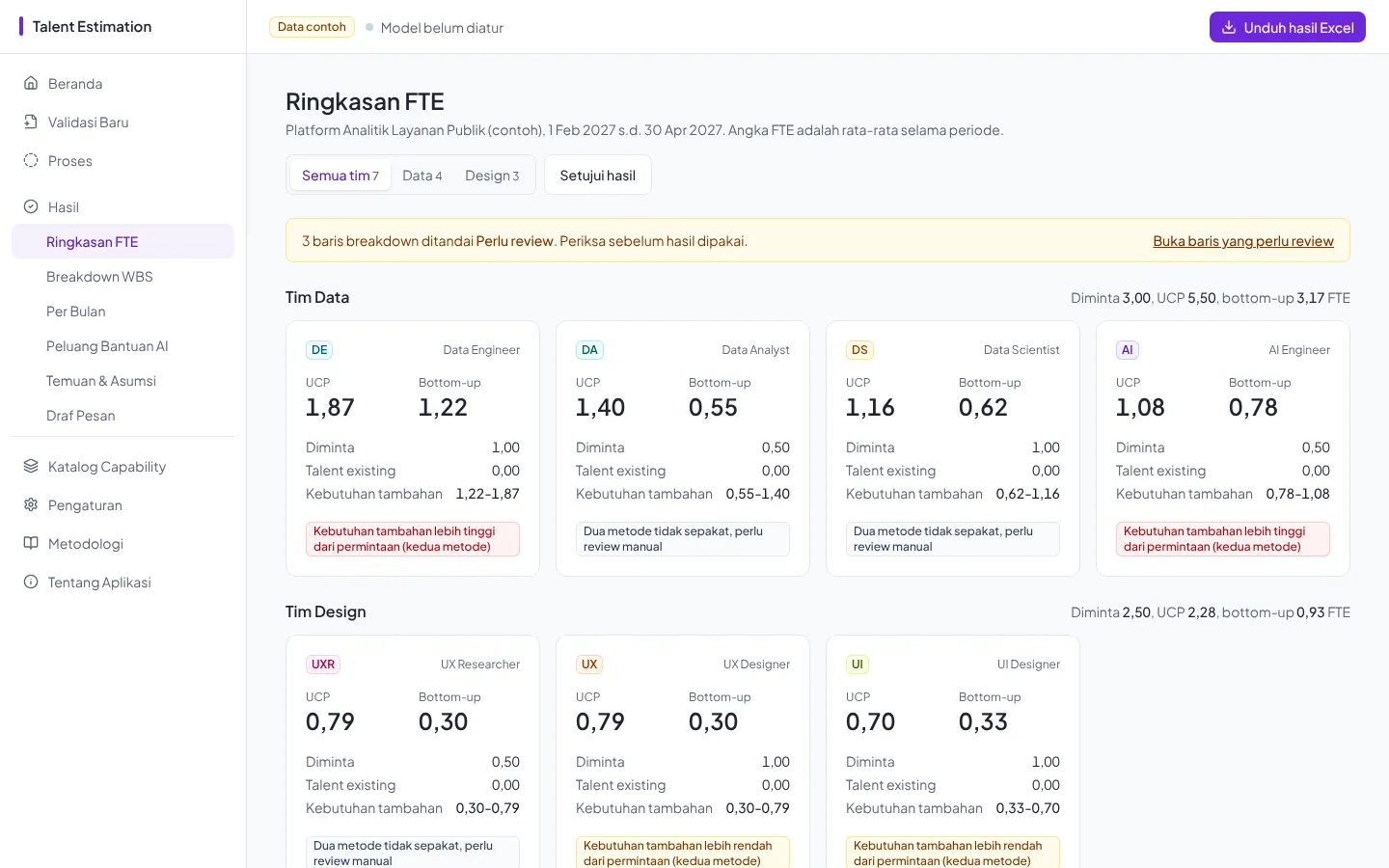
Task: Click the UCP value 1,87
Action: pyautogui.click(x=330, y=407)
